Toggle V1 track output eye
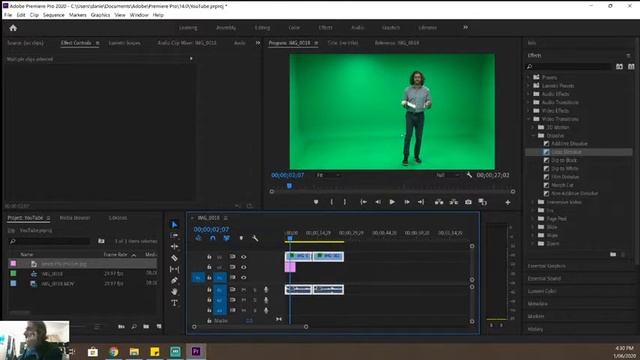This screenshot has height=360, width=640. 244,278
